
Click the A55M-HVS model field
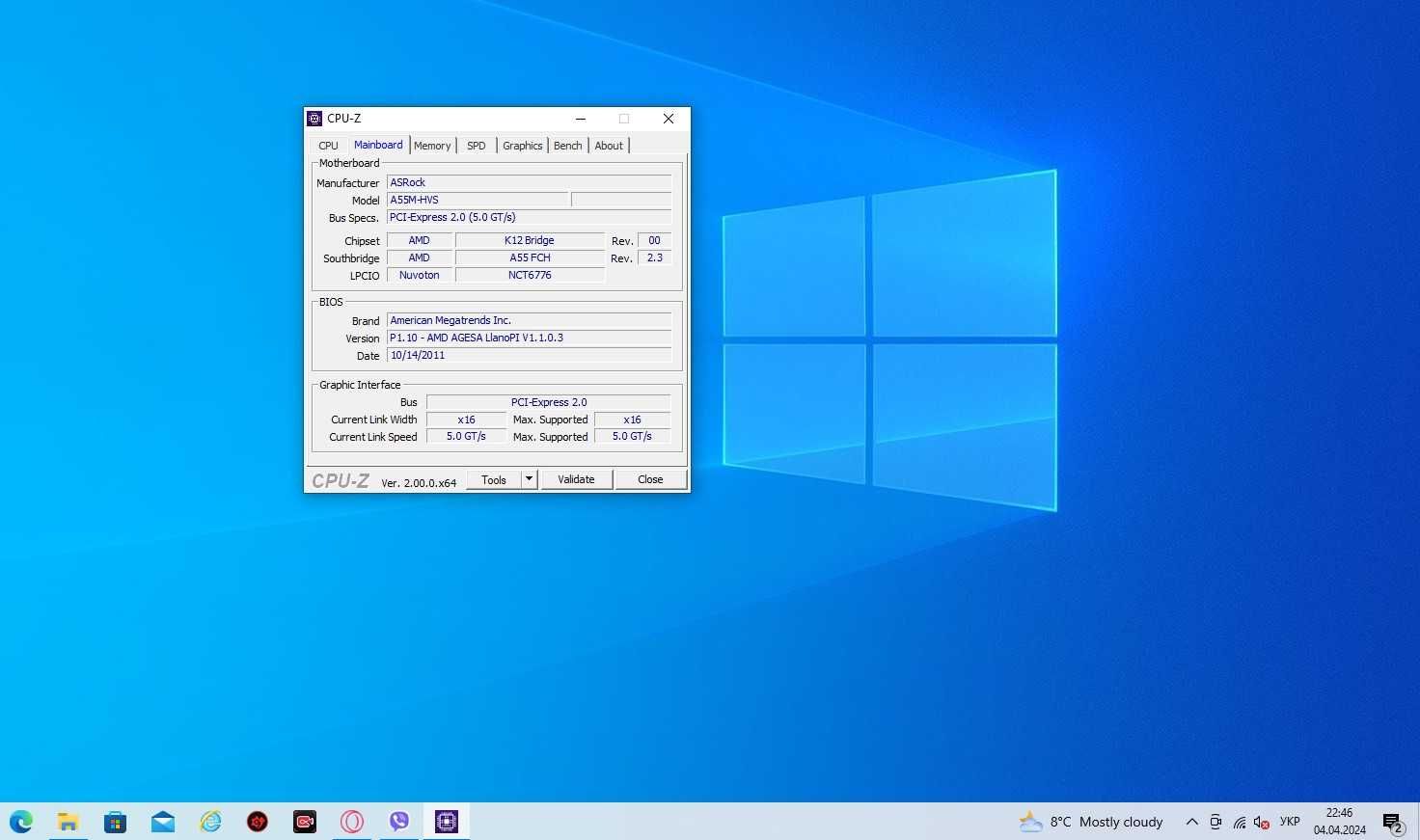(x=478, y=200)
